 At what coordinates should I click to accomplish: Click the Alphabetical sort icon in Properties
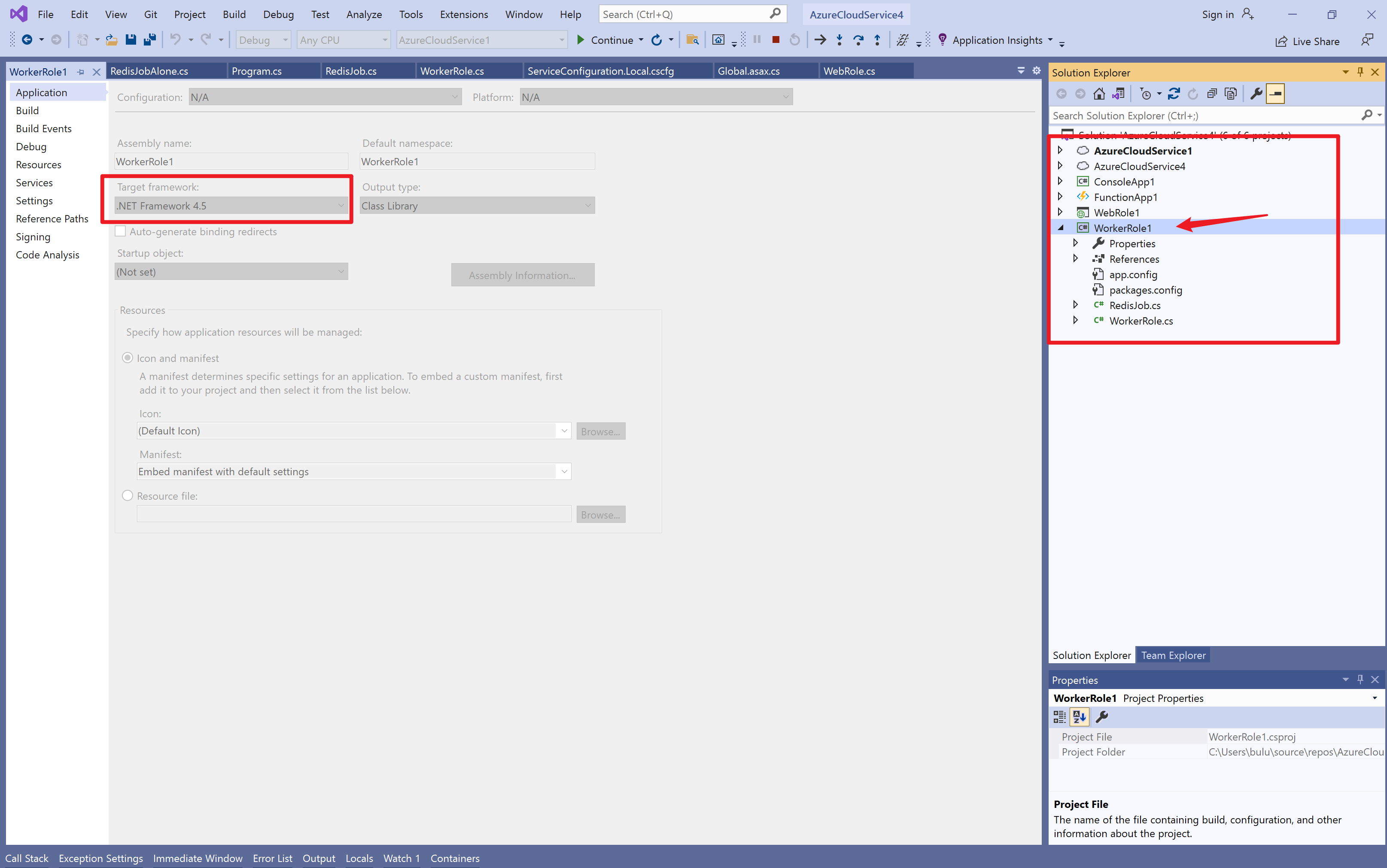click(x=1079, y=716)
